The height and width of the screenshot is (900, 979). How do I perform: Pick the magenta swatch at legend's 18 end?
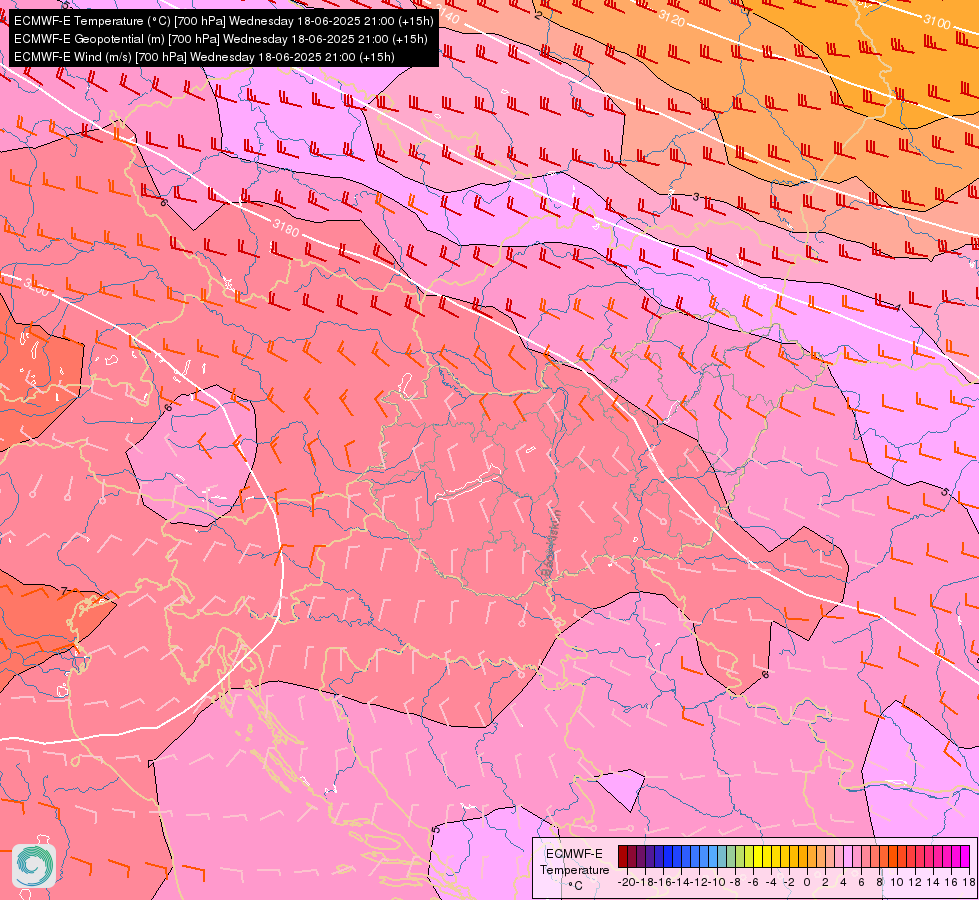(x=965, y=856)
